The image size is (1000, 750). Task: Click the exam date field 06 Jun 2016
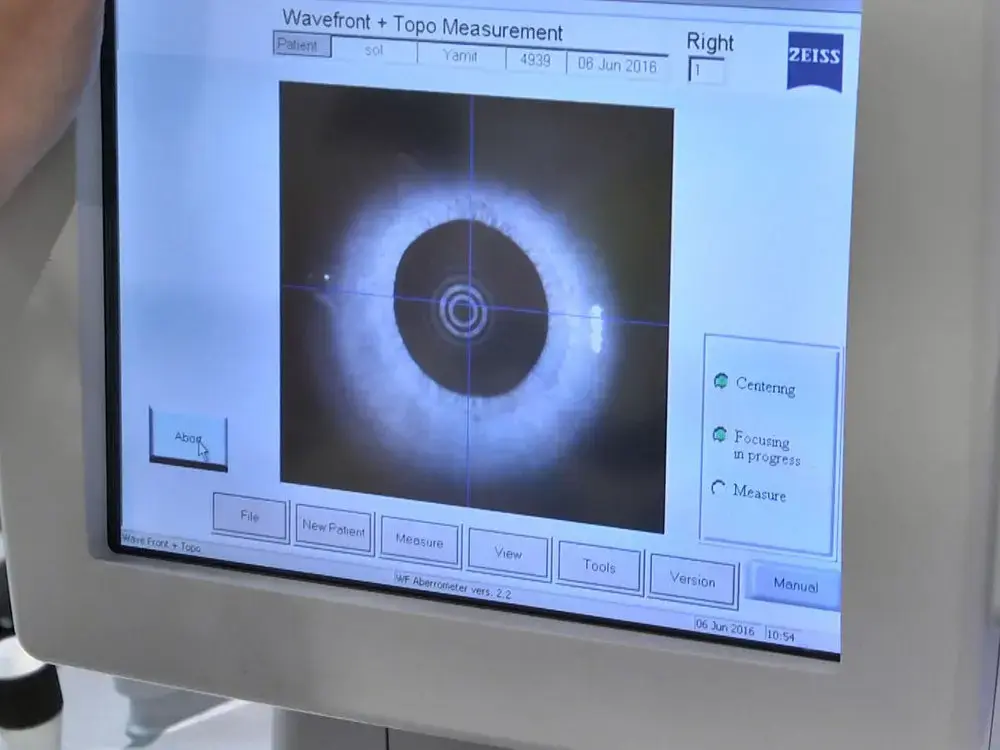coord(617,64)
